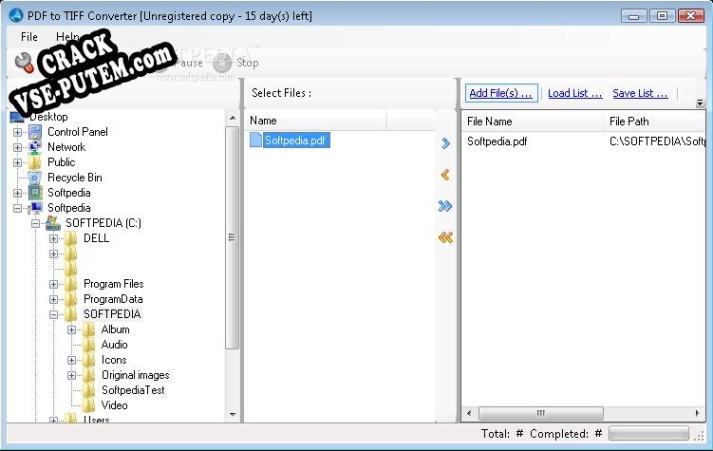713x451 pixels.
Task: Click the Icons folder
Action: [114, 360]
